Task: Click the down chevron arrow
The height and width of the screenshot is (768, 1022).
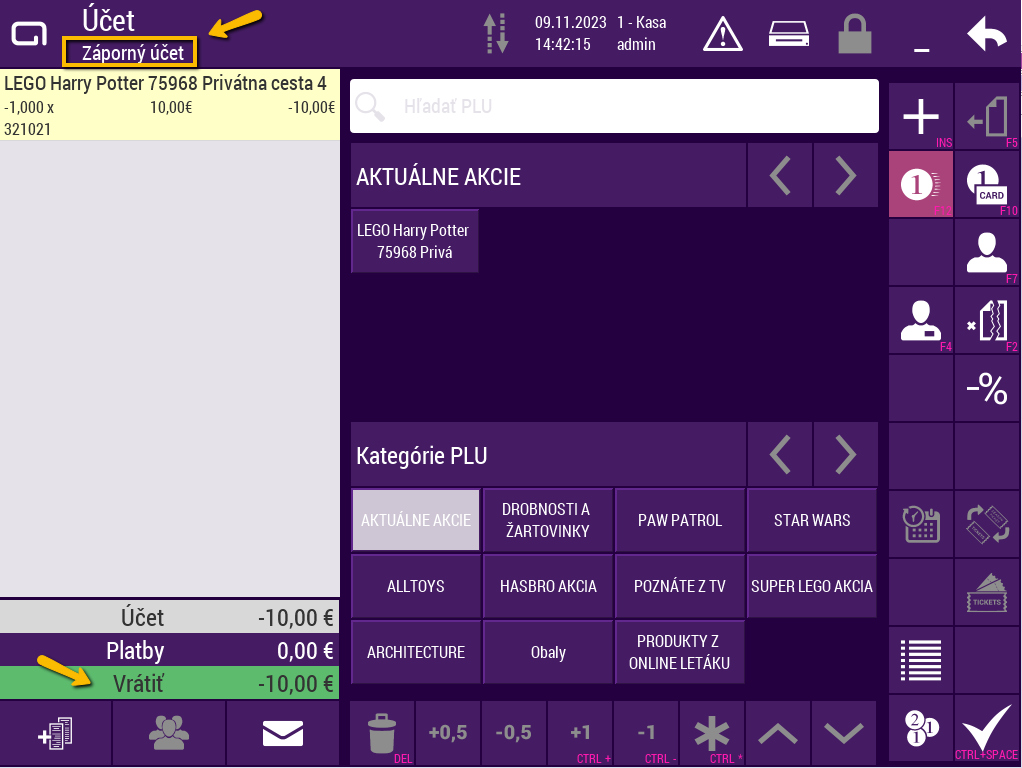Action: point(844,733)
